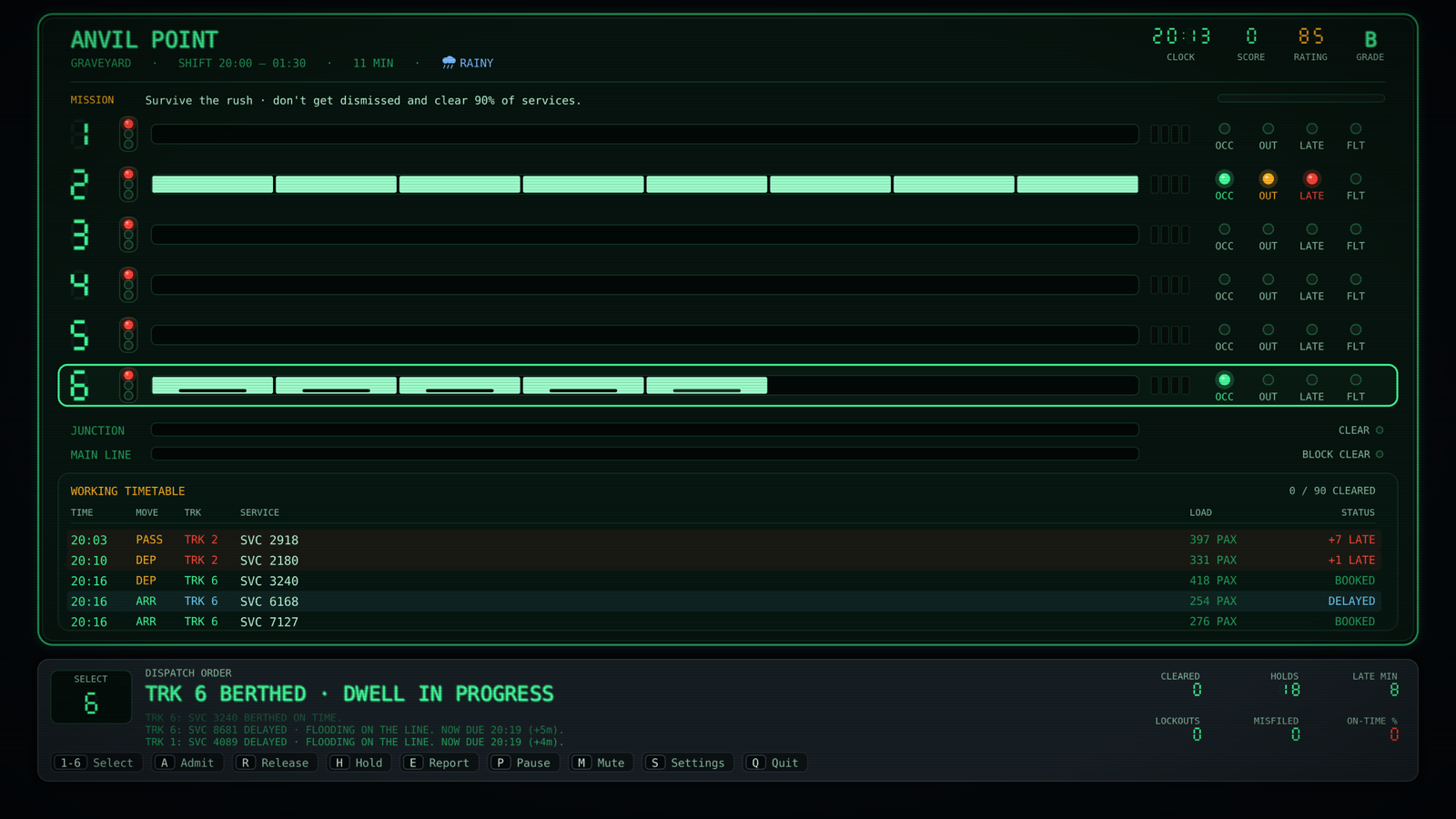
Task: Click the grade B readout
Action: [x=1370, y=44]
